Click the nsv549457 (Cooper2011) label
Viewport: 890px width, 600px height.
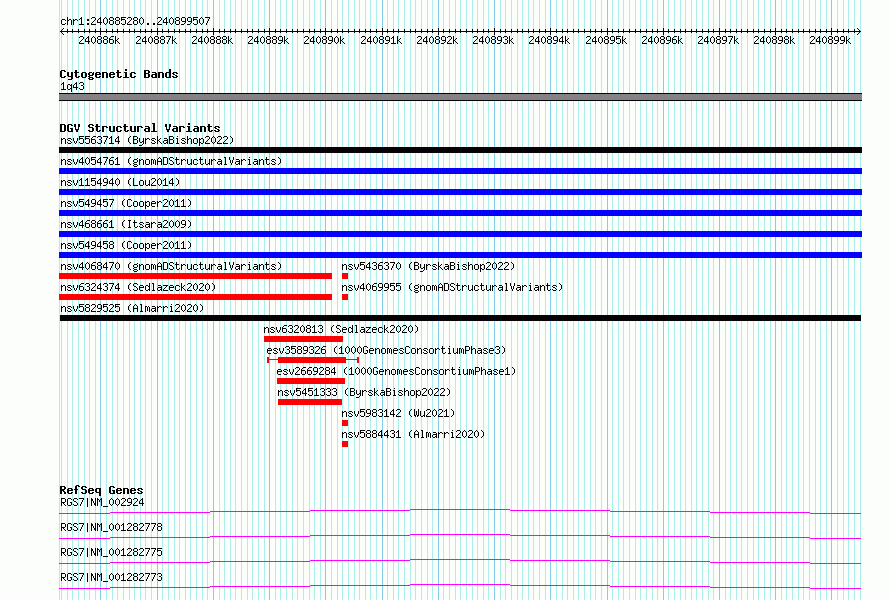pyautogui.click(x=126, y=203)
